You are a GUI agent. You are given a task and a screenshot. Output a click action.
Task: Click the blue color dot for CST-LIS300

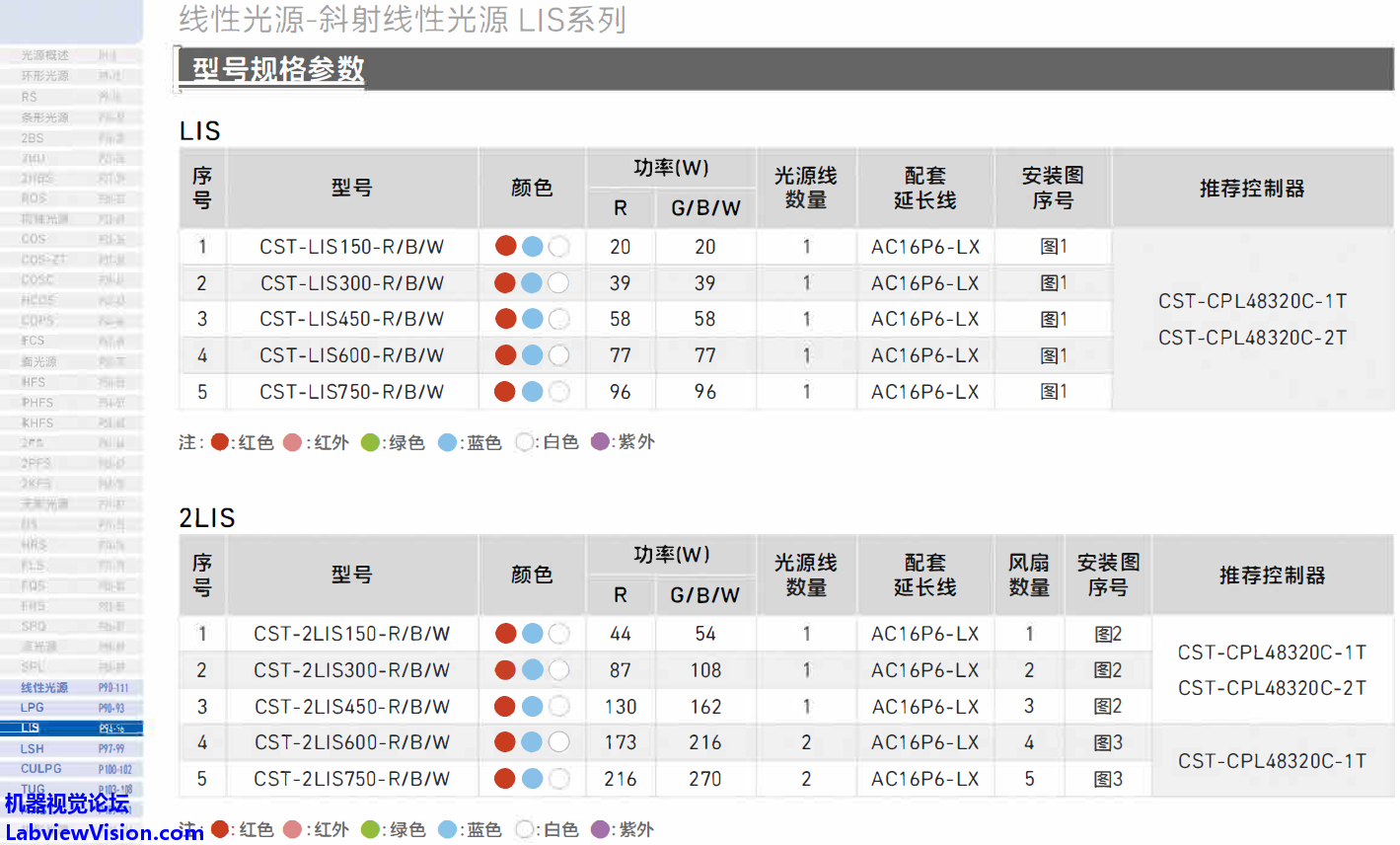pyautogui.click(x=532, y=283)
